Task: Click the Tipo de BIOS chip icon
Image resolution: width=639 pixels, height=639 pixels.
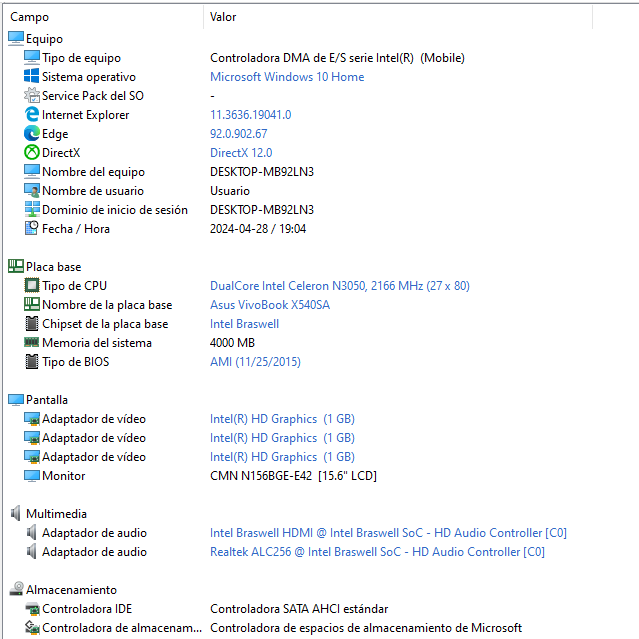Action: coord(32,361)
